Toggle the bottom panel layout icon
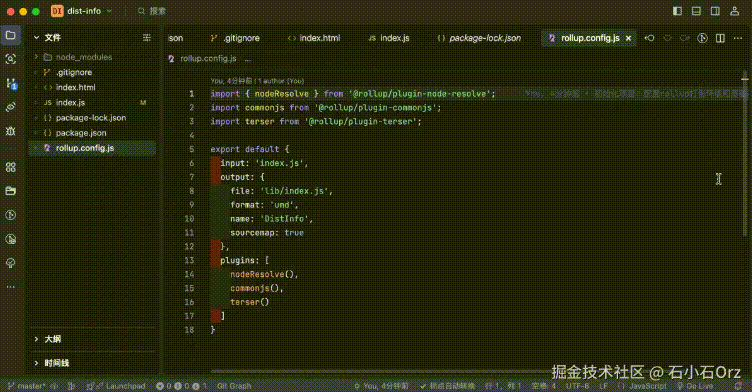 [x=696, y=11]
